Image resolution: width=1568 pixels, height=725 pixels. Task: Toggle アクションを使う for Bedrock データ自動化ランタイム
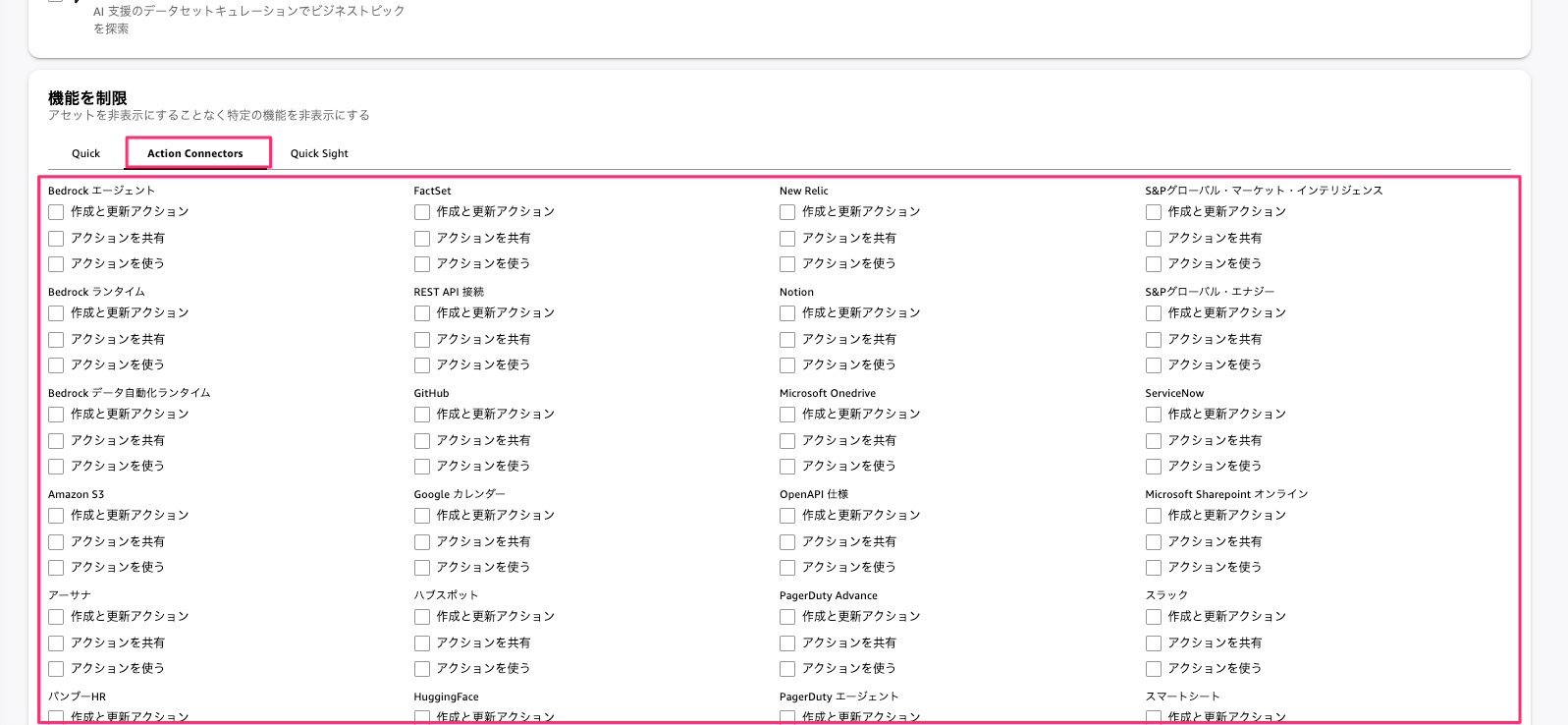point(56,467)
